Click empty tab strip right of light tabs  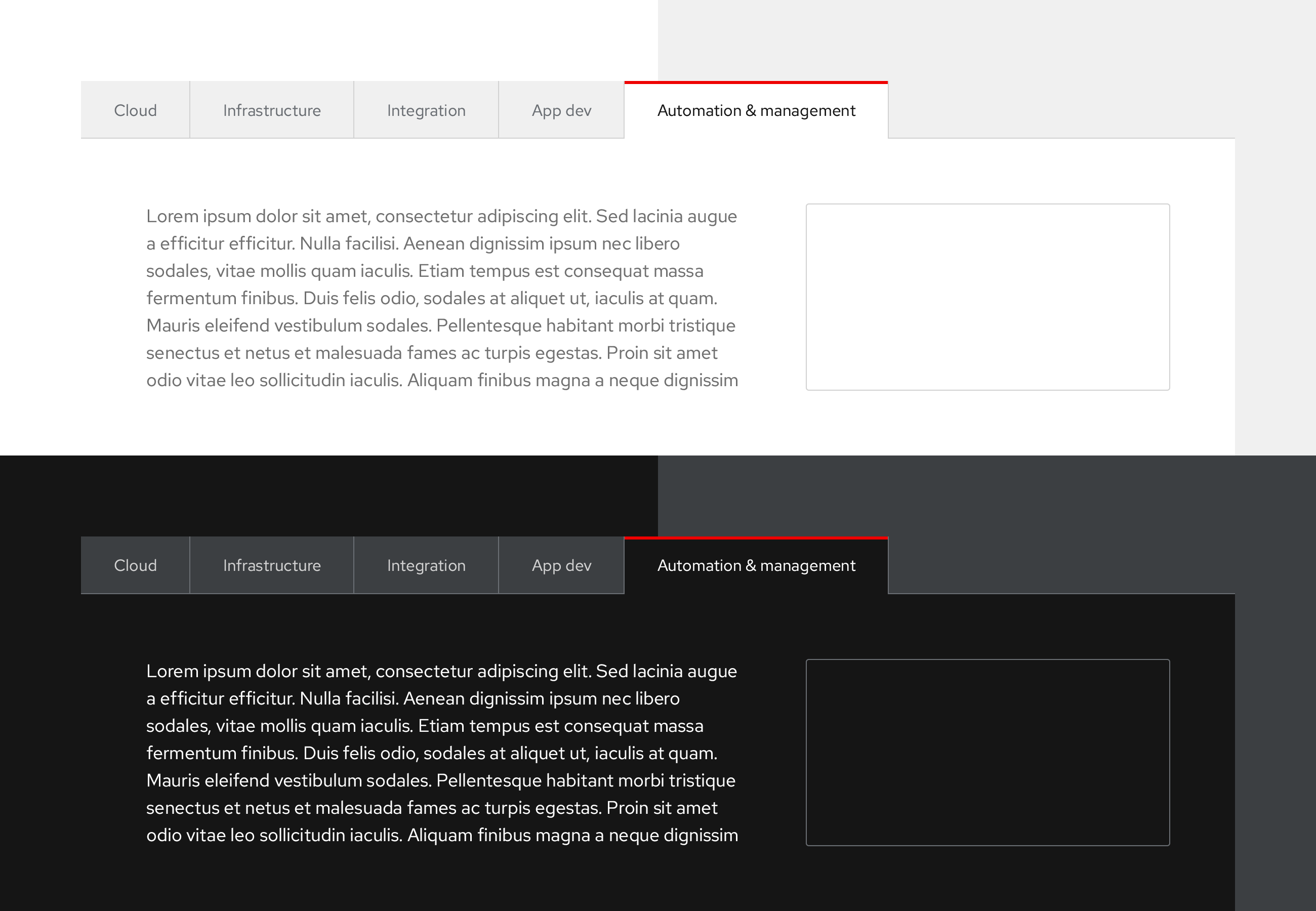tap(1061, 110)
